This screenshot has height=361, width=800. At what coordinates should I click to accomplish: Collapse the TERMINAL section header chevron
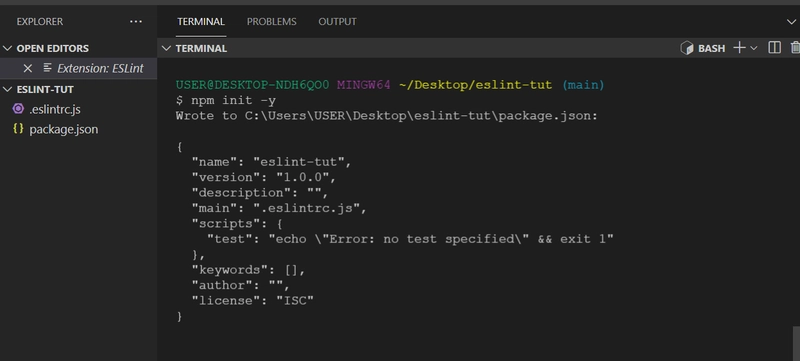point(166,48)
